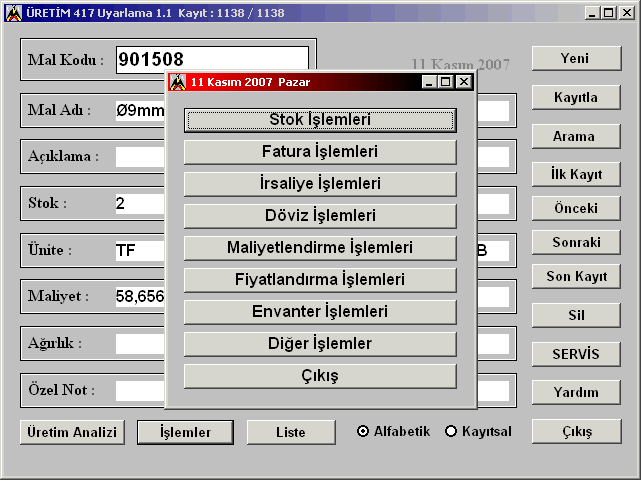641x480 pixels.
Task: Select the Alfabetik radio option
Action: [x=364, y=431]
